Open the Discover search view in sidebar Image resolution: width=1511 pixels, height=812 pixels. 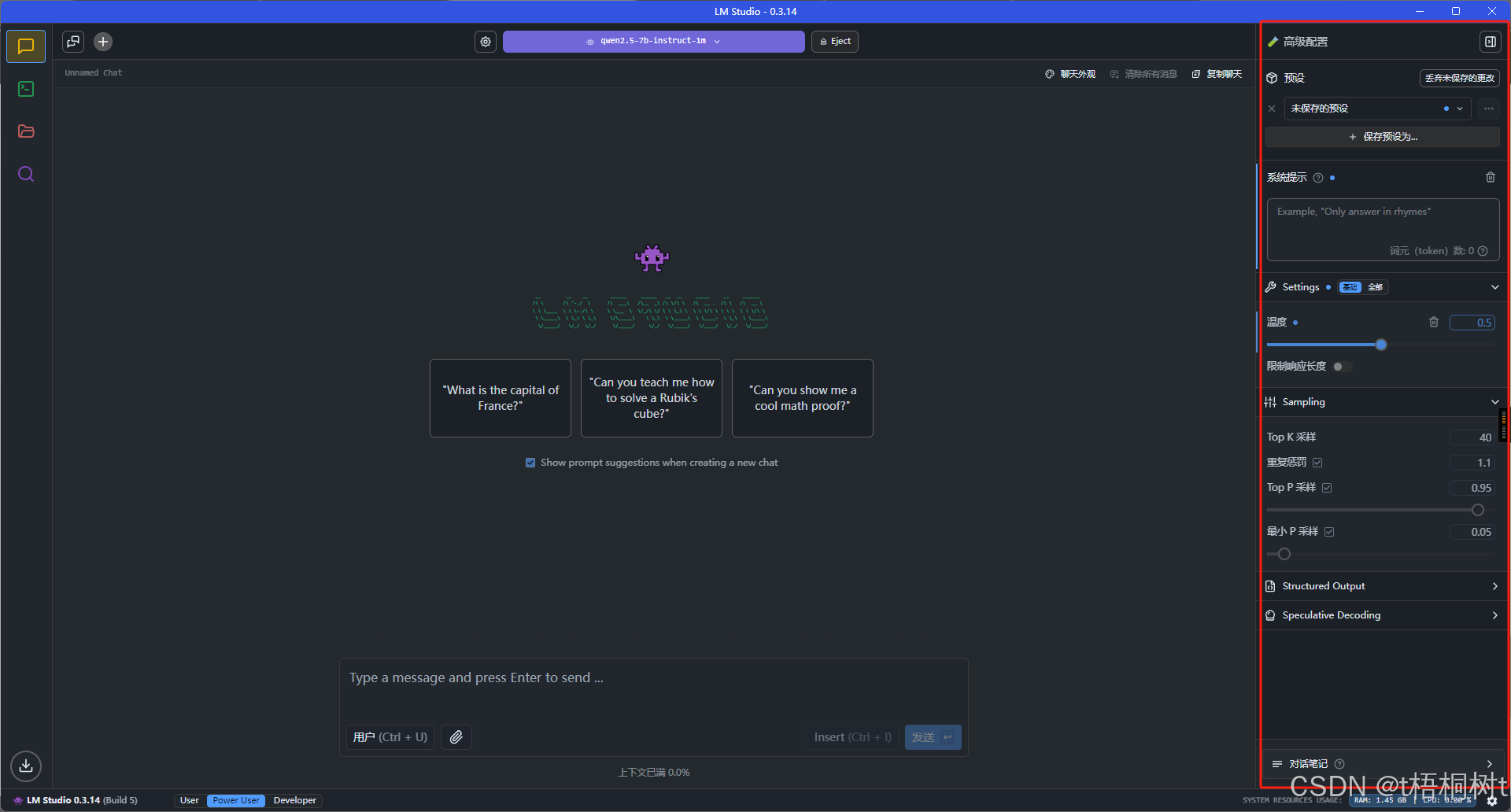click(26, 174)
